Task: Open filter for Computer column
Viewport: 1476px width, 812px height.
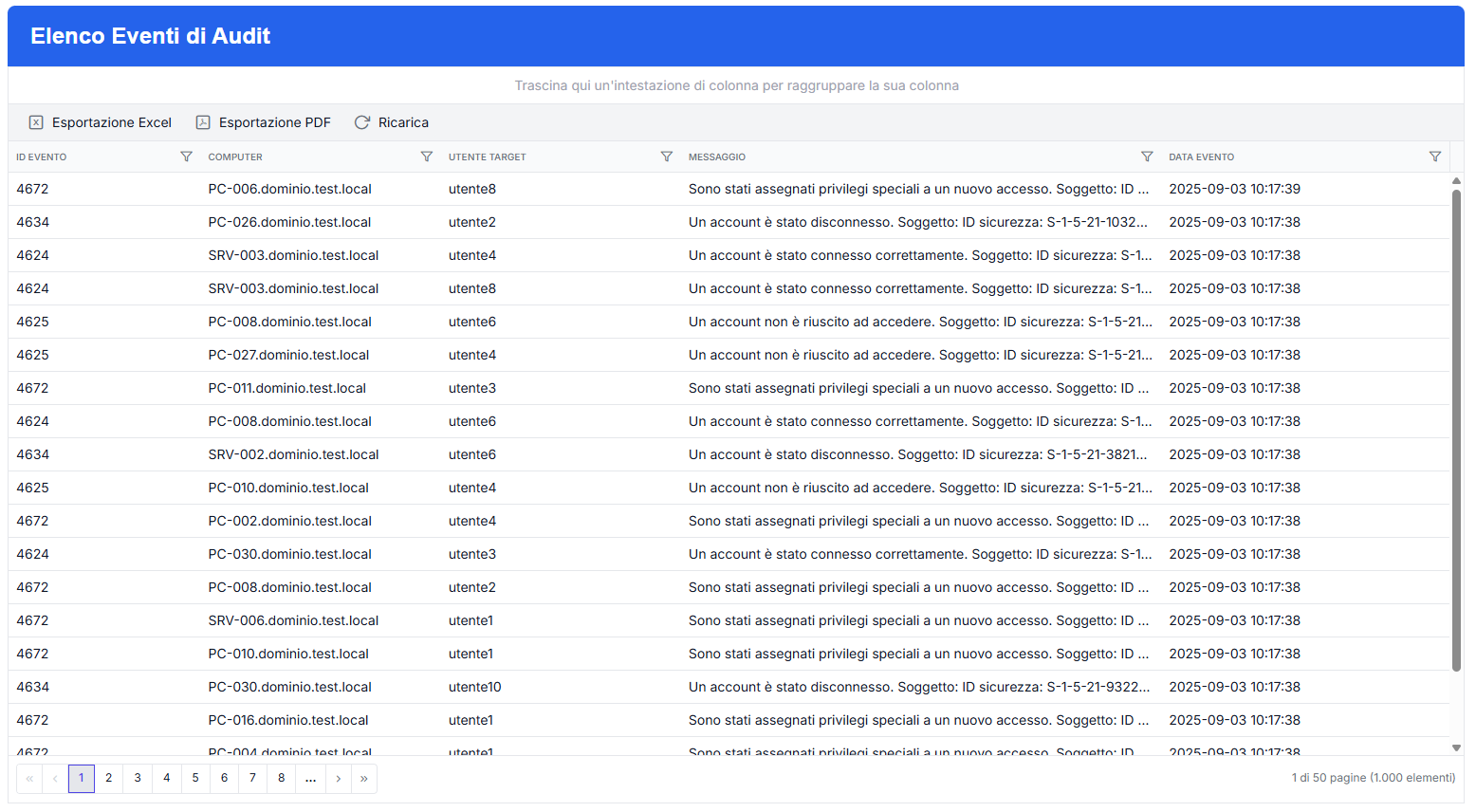Action: pos(426,157)
